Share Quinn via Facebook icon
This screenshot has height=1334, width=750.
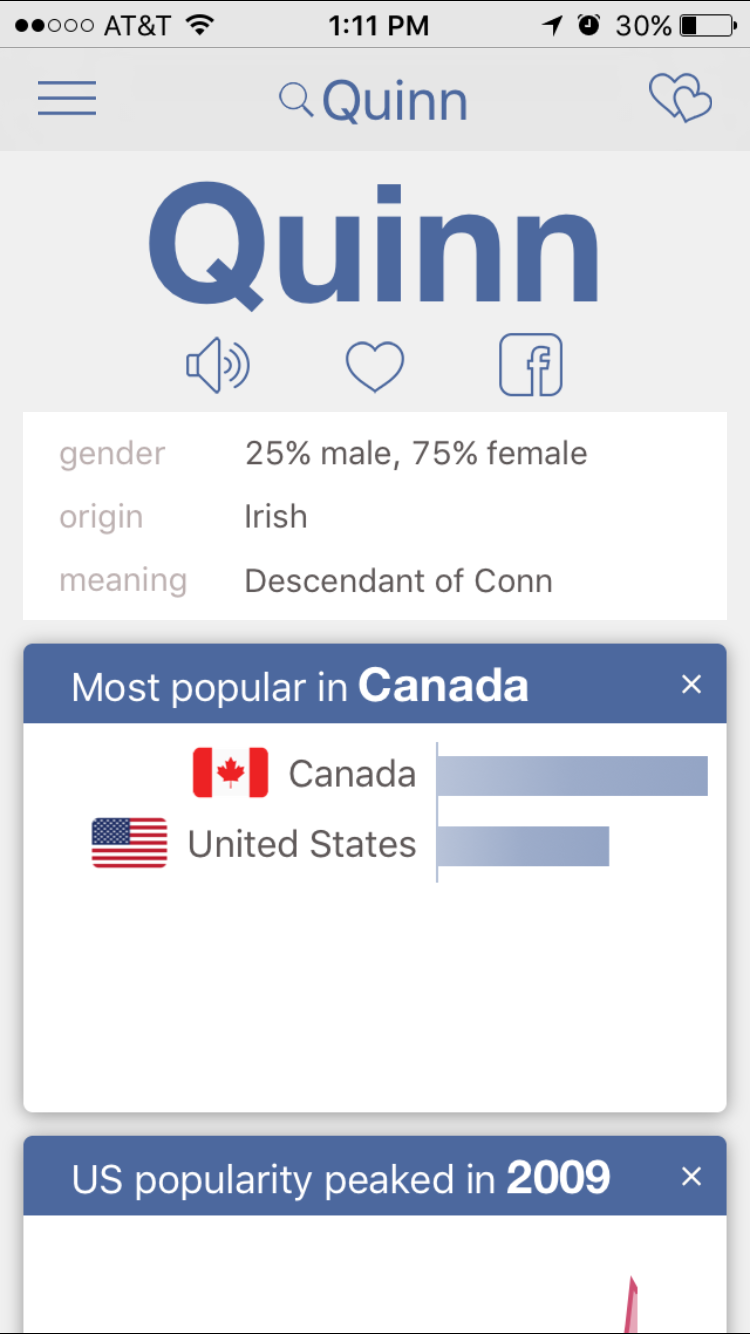point(531,365)
